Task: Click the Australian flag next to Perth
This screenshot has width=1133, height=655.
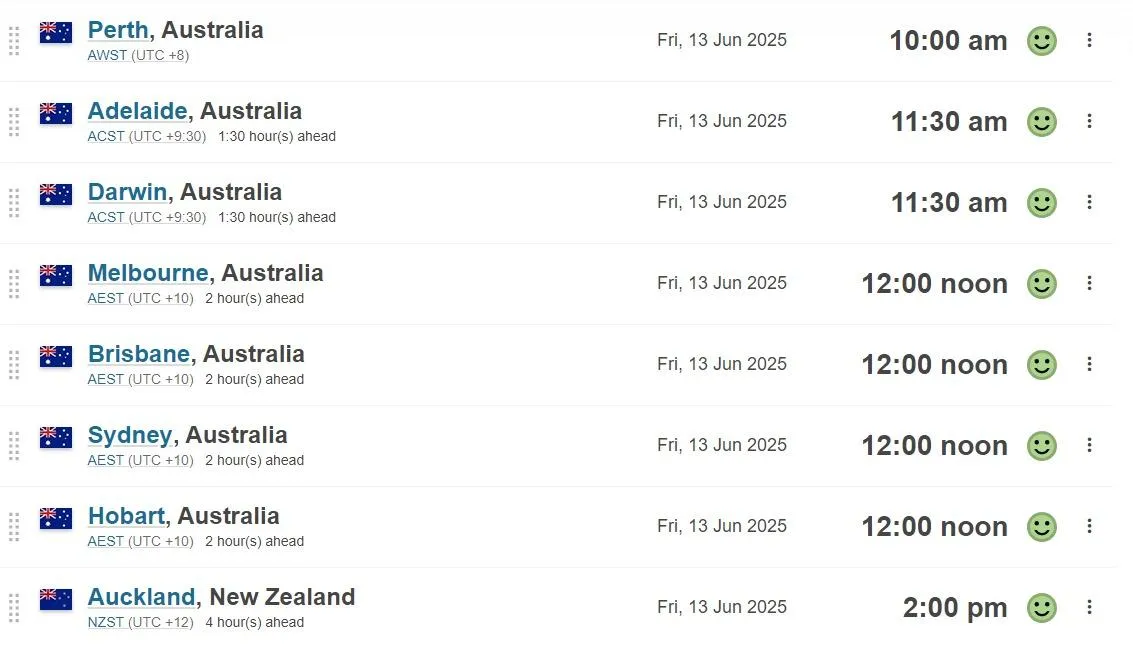Action: [56, 33]
